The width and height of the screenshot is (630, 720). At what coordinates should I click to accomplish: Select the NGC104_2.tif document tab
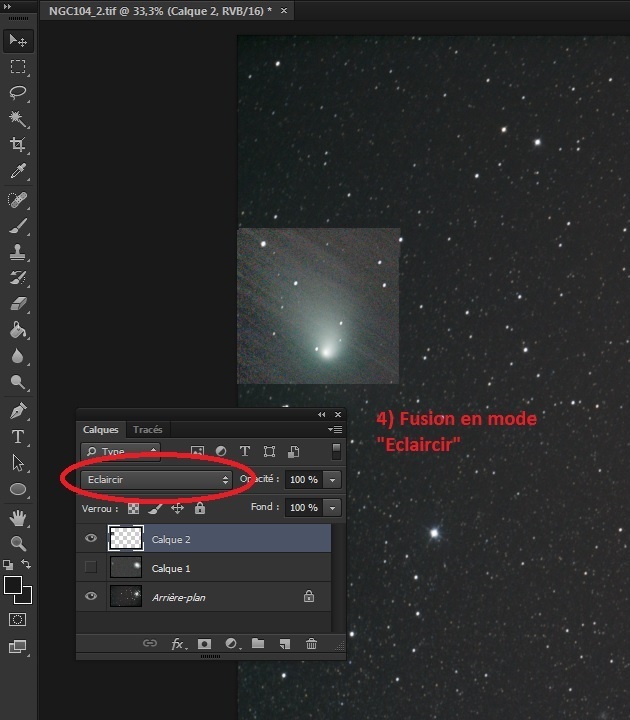point(160,11)
